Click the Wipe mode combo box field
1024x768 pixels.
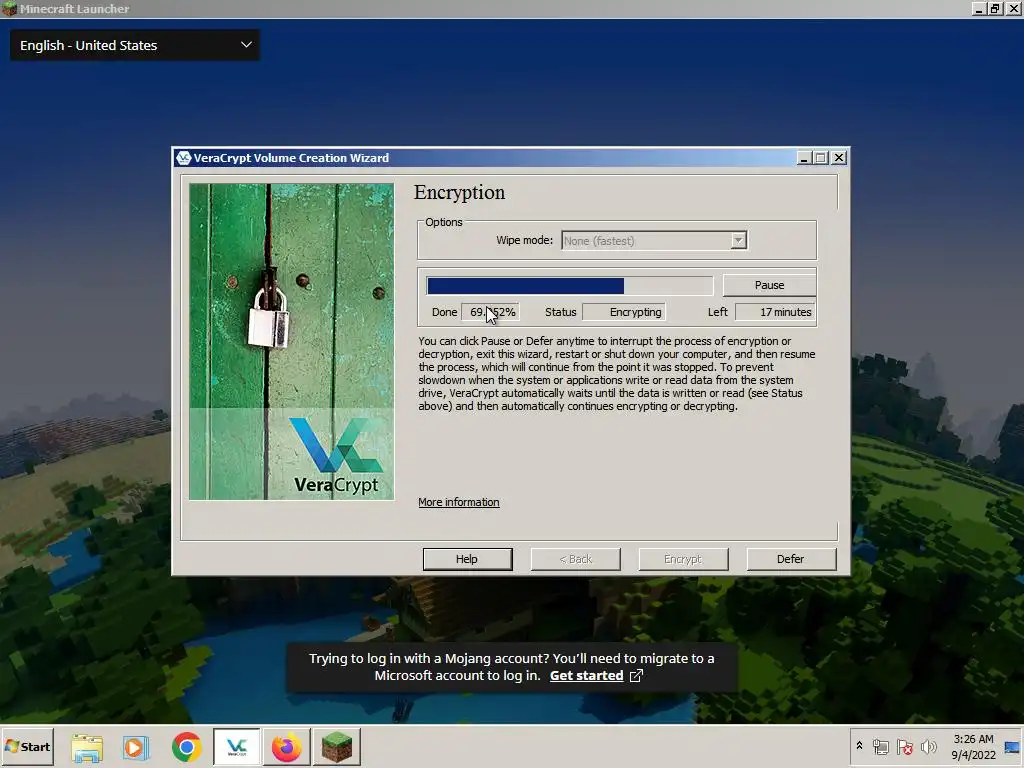pyautogui.click(x=654, y=240)
